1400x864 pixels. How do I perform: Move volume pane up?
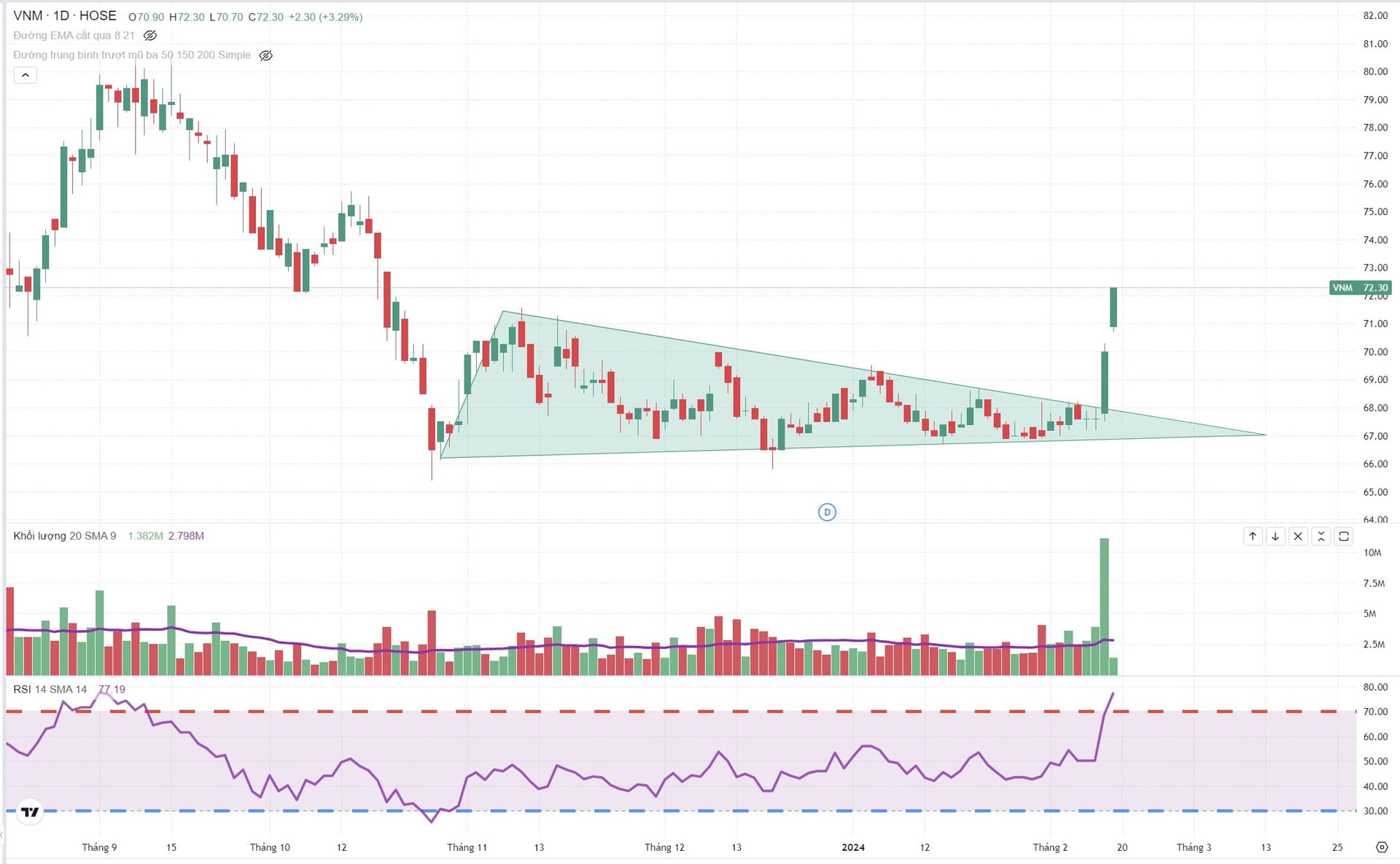[x=1252, y=537]
